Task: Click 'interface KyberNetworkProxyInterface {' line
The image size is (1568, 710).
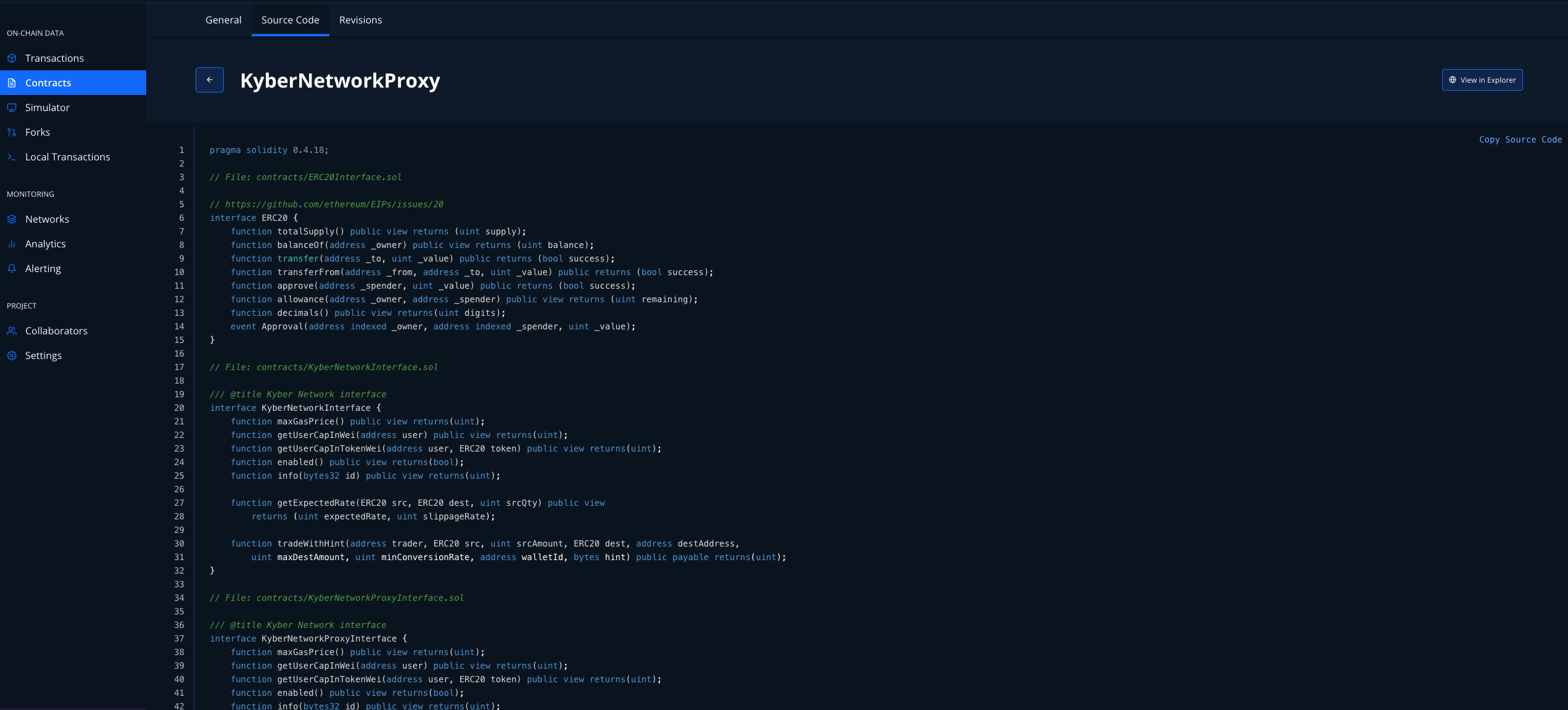Action: pyautogui.click(x=308, y=638)
